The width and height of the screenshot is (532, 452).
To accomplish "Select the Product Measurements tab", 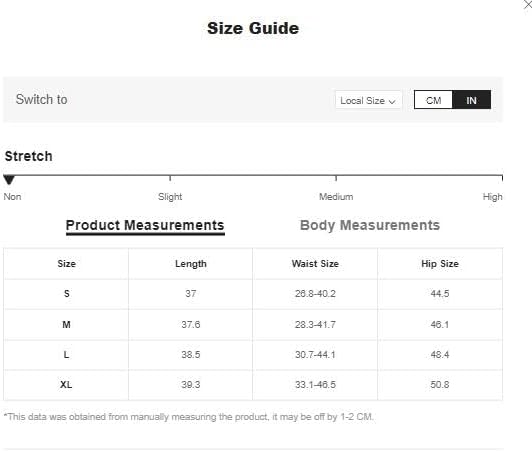I will 145,226.
